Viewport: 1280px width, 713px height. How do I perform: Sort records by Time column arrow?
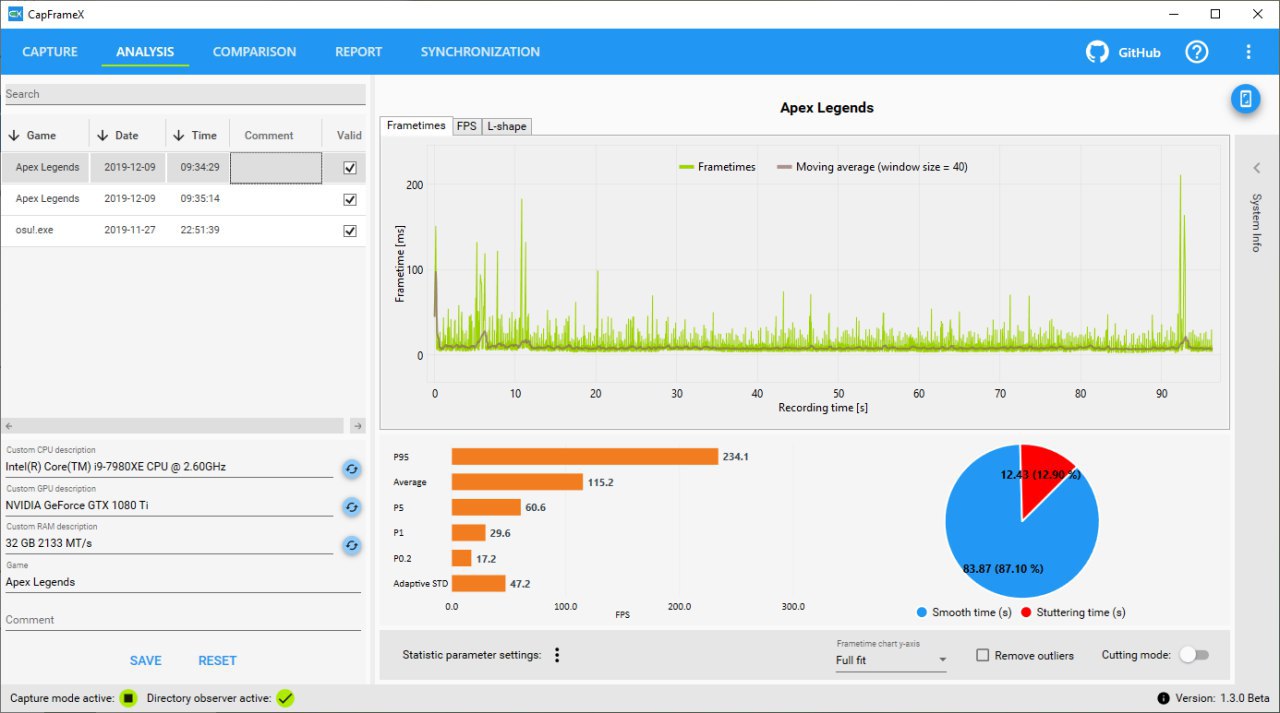click(179, 135)
